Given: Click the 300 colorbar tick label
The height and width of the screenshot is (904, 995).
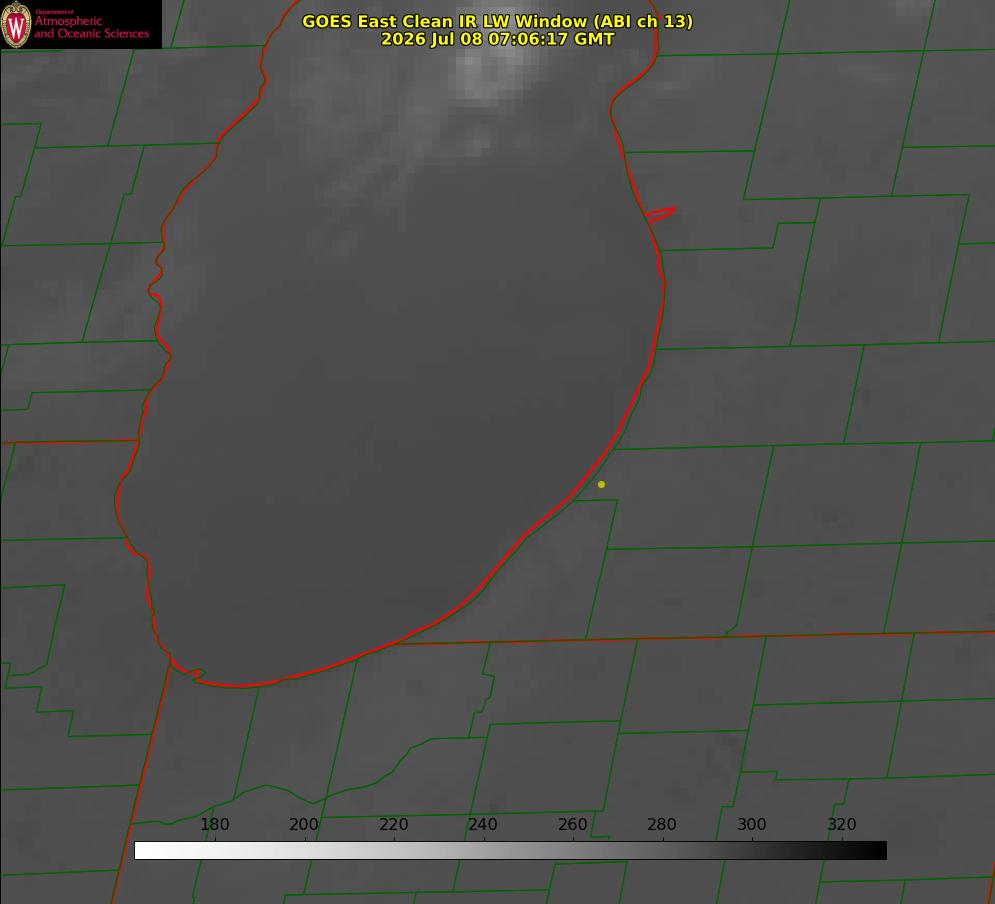Looking at the screenshot, I should [x=752, y=824].
